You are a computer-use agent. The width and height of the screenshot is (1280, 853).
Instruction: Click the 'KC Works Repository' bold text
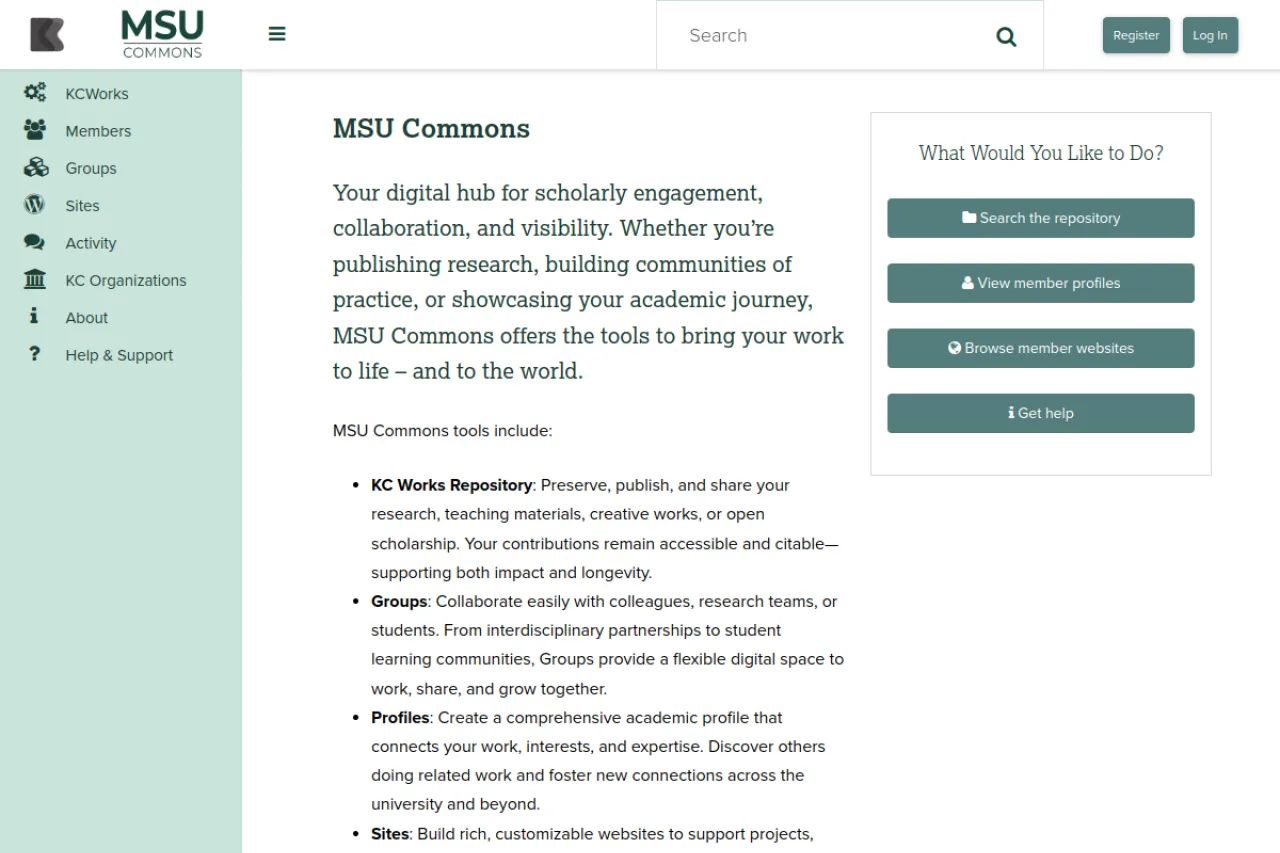[451, 485]
